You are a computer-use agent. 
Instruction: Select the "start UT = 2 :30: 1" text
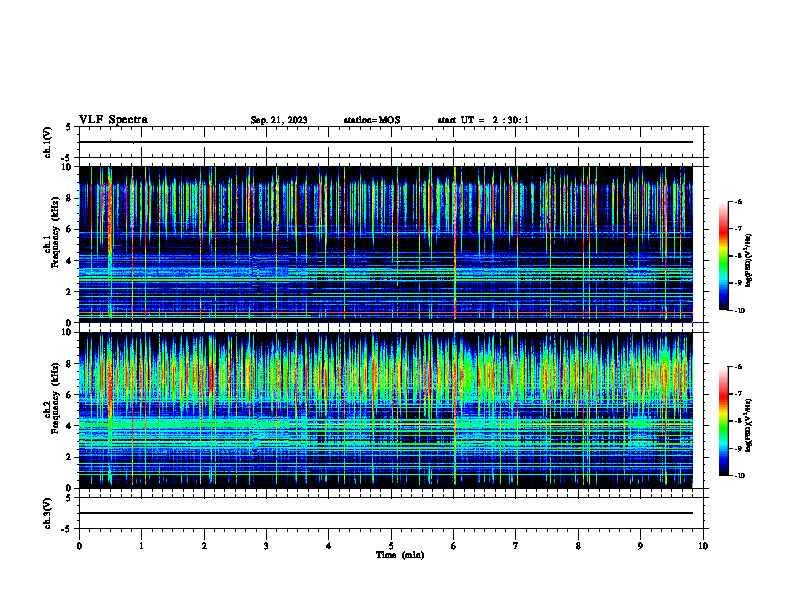coord(483,120)
